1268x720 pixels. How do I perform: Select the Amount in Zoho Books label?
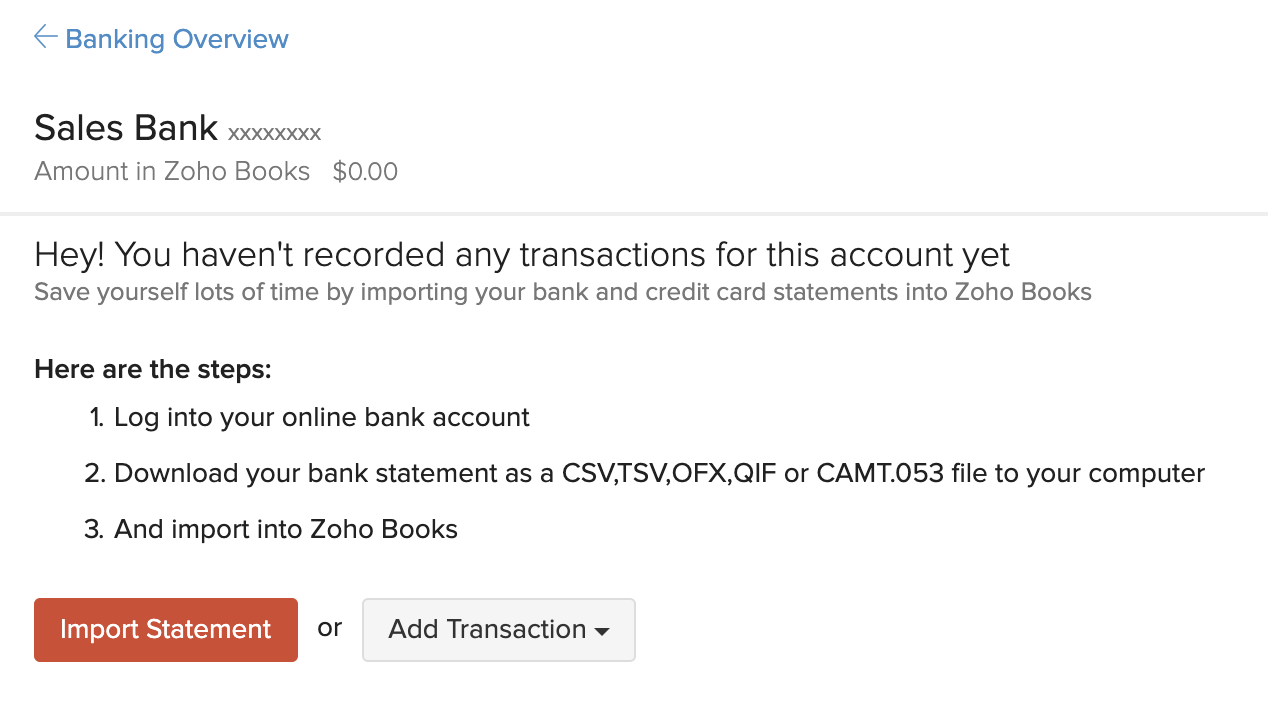(171, 171)
